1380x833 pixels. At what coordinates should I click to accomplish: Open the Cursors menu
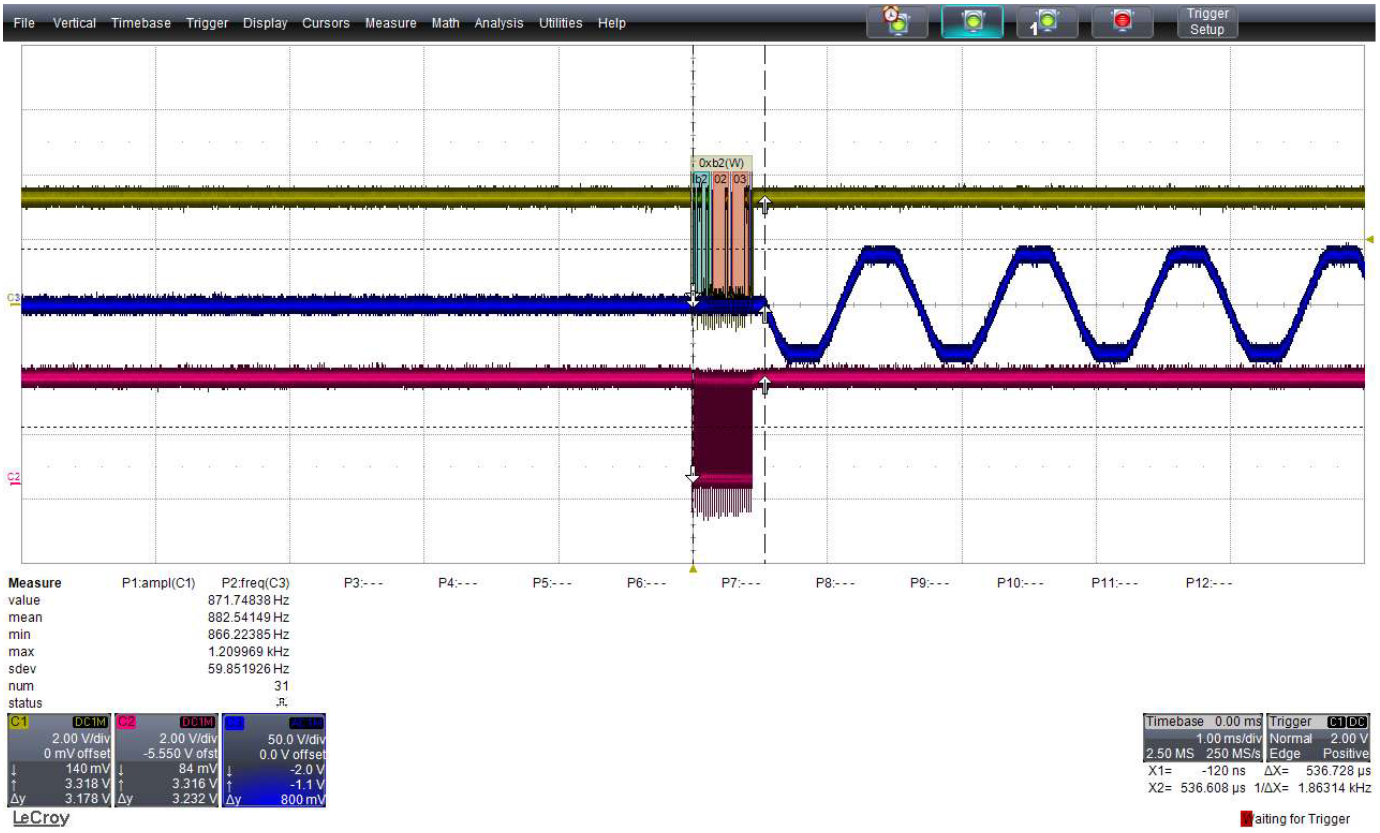326,23
